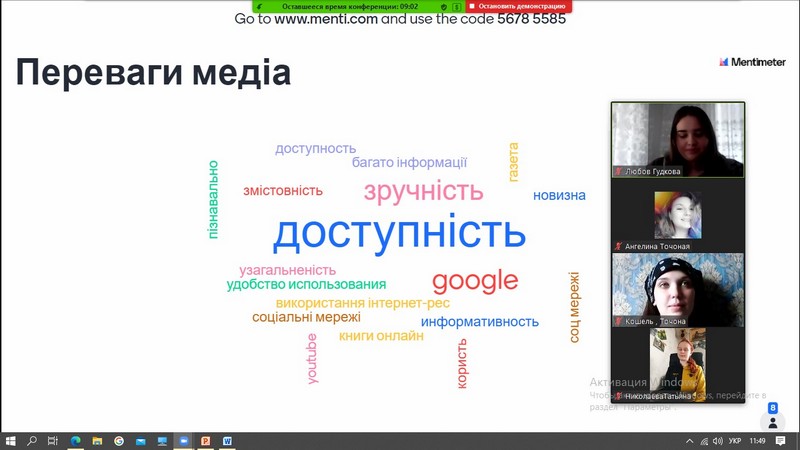
Task: Click muted mic icon next to Любов Гудкова
Action: tap(618, 171)
